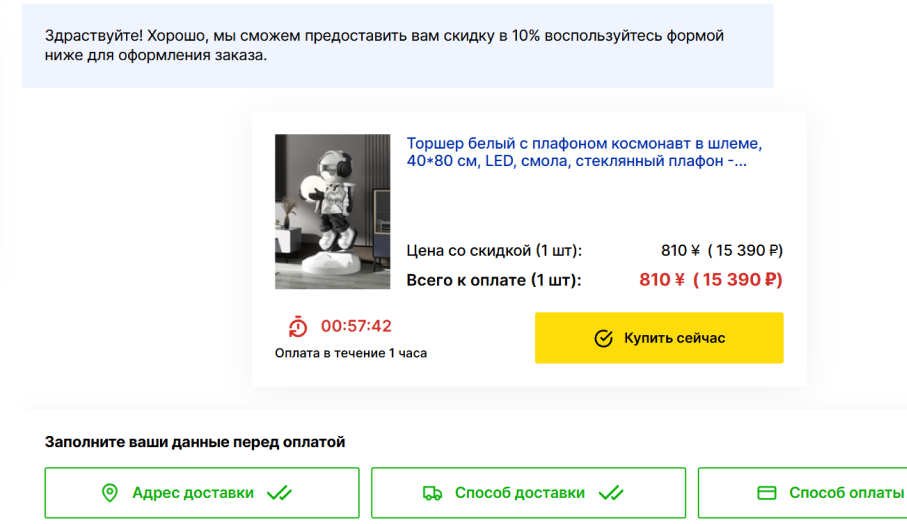Open the Торшер белый product title link
Screen dimensions: 907x524
coord(584,152)
